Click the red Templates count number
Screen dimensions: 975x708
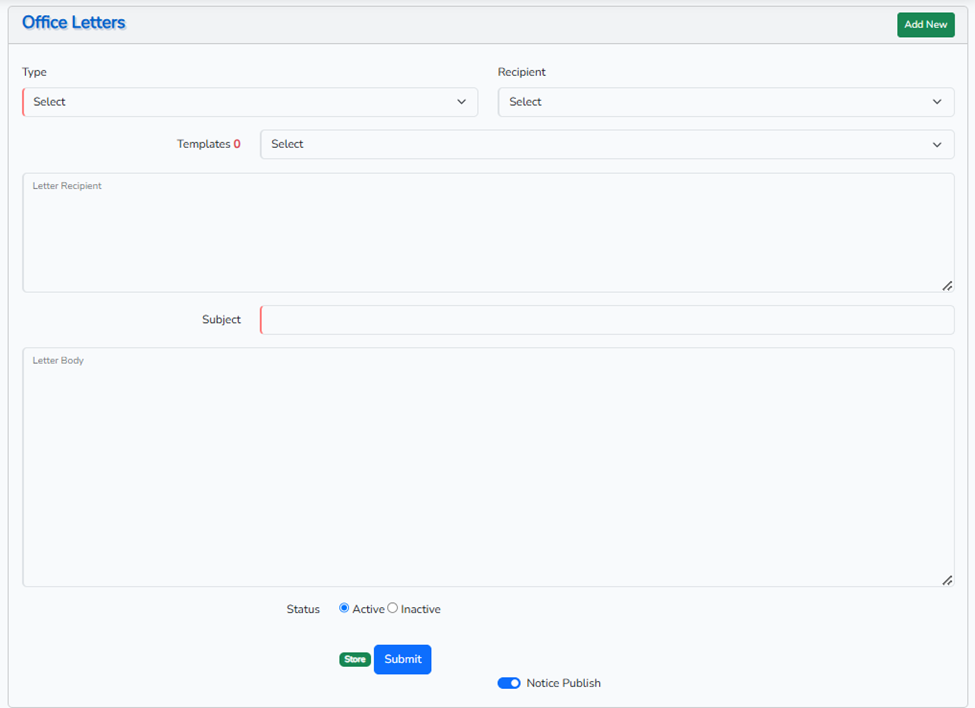[x=237, y=144]
